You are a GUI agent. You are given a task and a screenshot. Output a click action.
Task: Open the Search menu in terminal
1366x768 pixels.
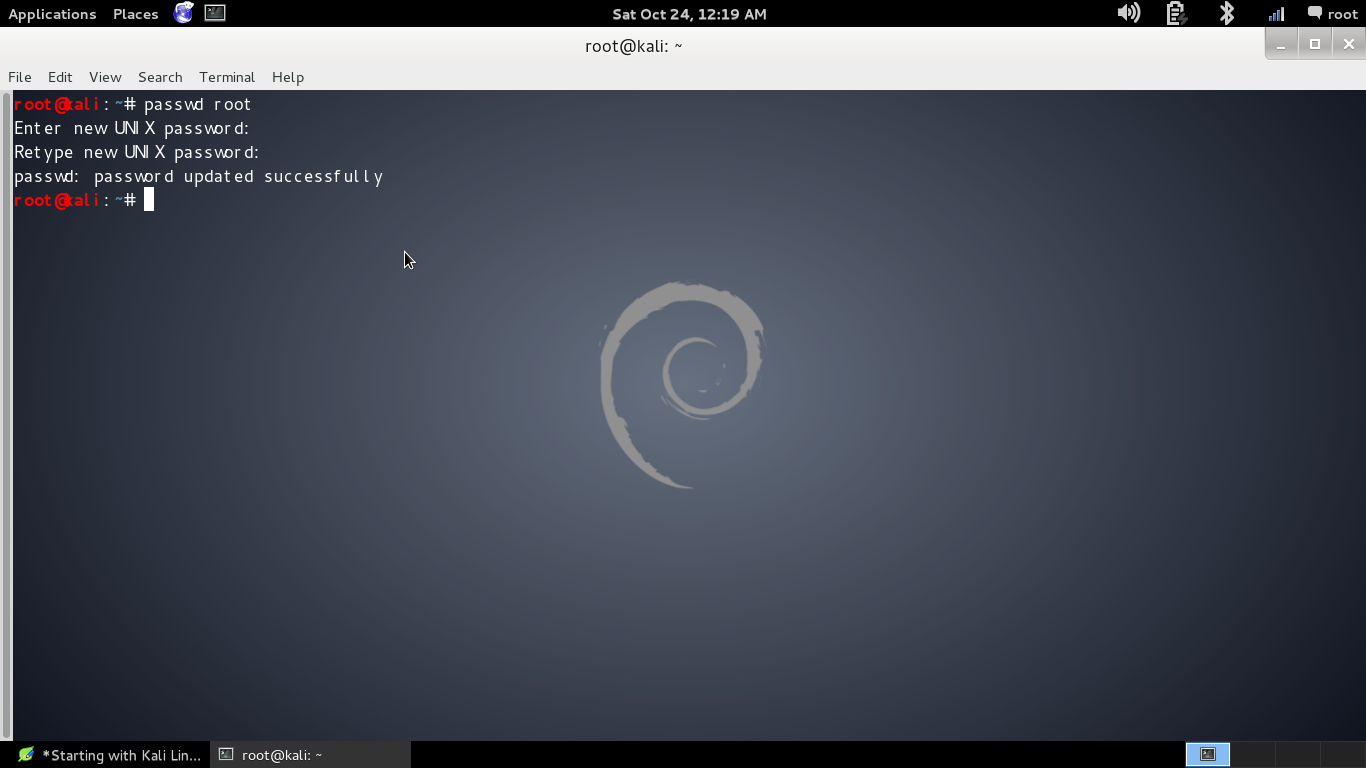pyautogui.click(x=160, y=77)
